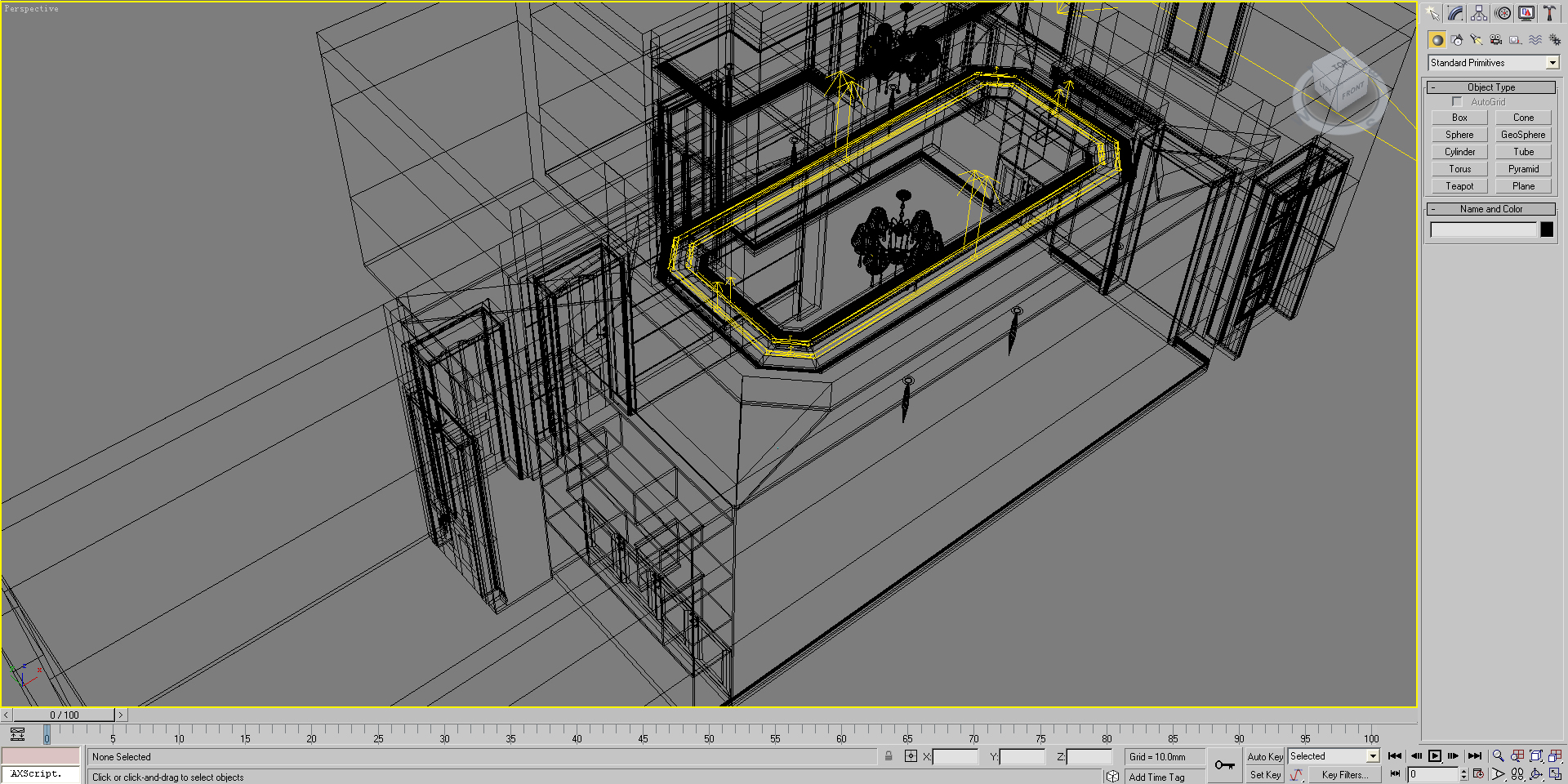Screen dimensions: 1568x784
Task: Click the Zoom Extents All icon
Action: pyautogui.click(x=1555, y=756)
